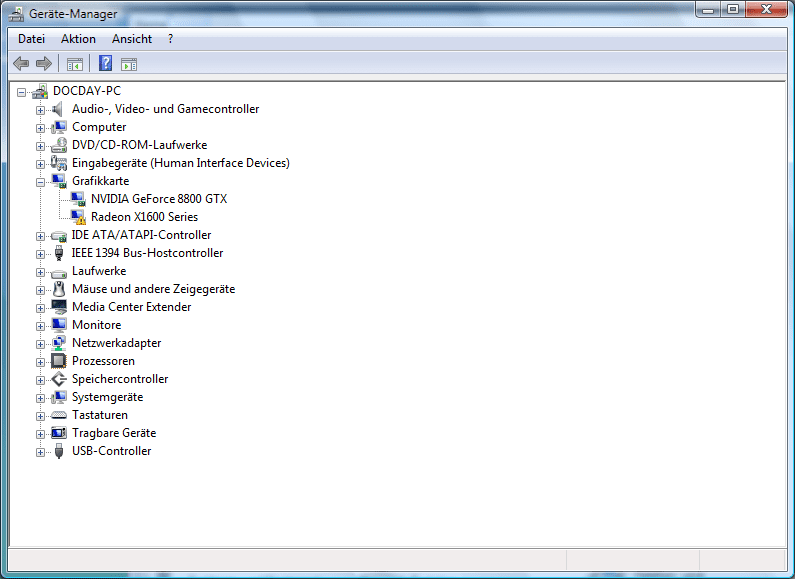Click the mouse icon for Zeigegeräte
Screen dimensions: 795x579
(59, 289)
